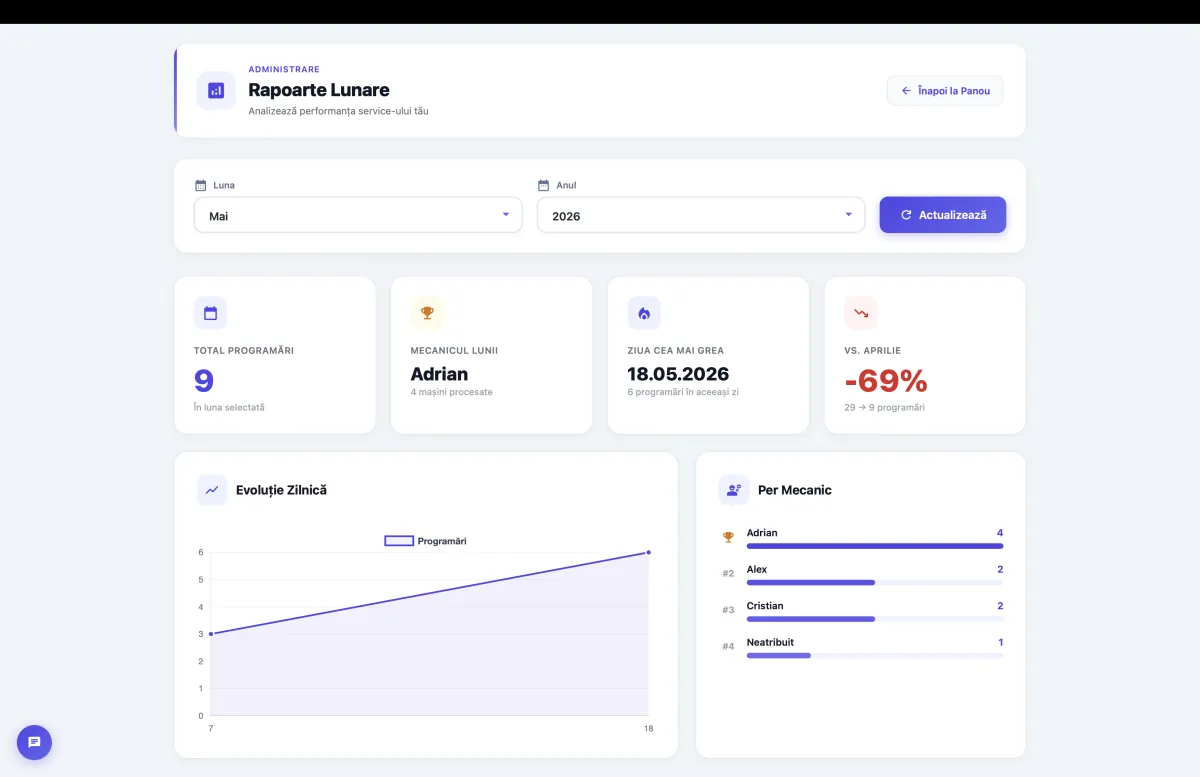Click the trophy icon on Mecanicul Lunii card
This screenshot has height=777, width=1200.
[x=427, y=313]
